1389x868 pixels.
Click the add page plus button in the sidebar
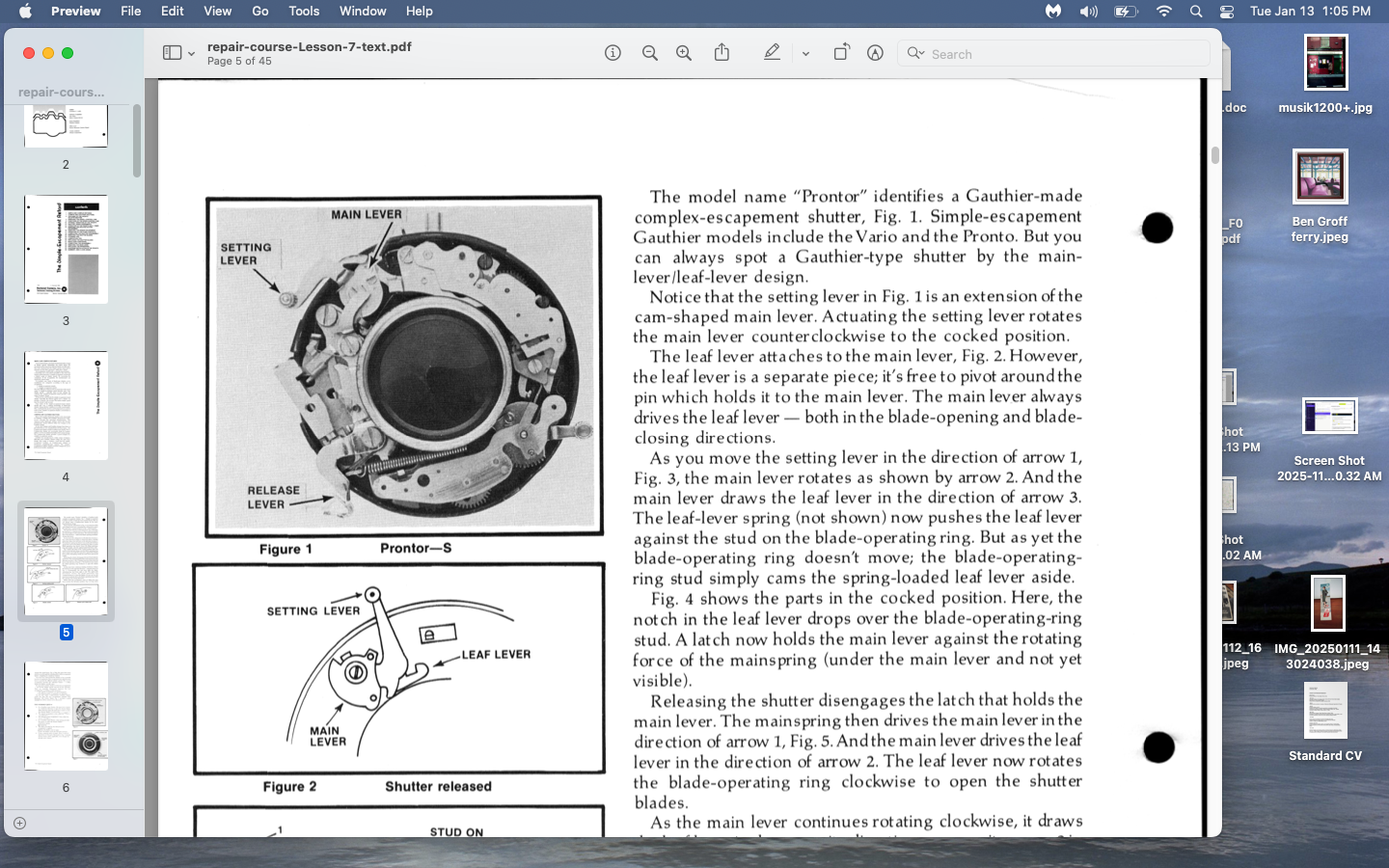click(19, 823)
